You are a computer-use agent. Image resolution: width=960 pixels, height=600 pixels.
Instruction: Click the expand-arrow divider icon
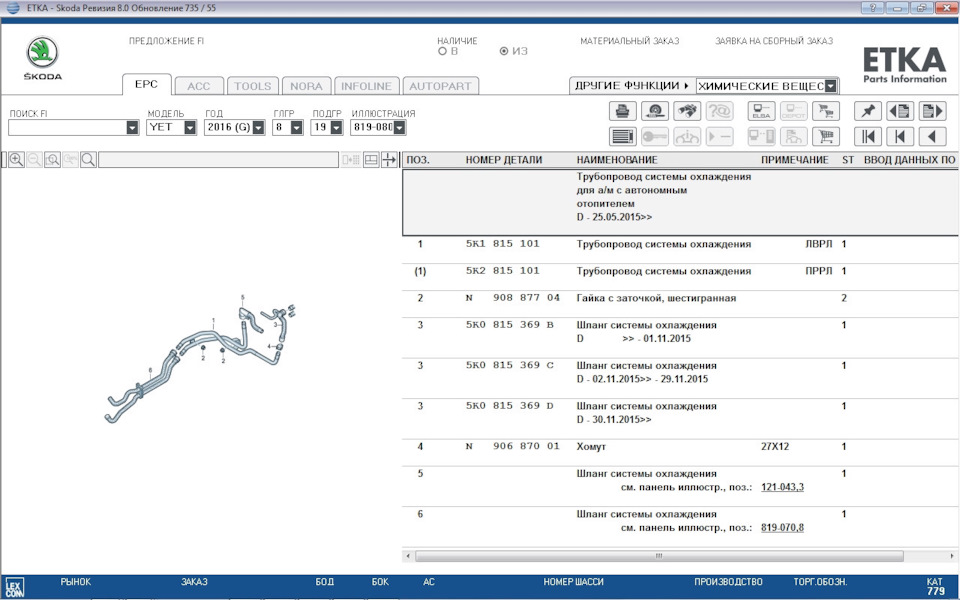389,160
